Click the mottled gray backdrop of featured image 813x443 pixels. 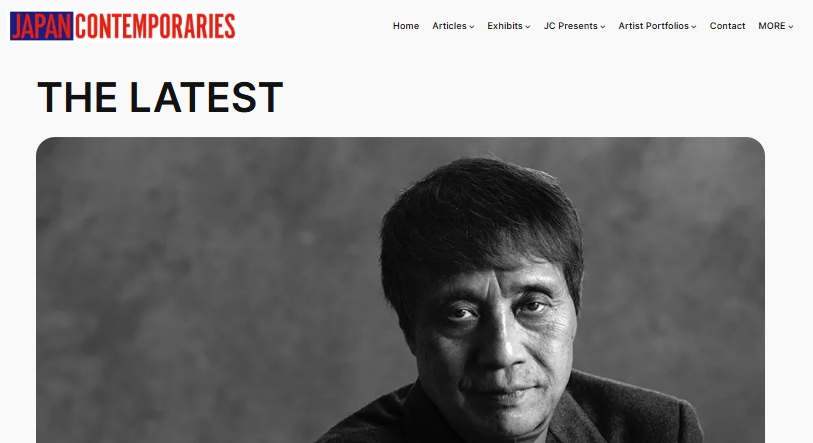click(x=207, y=285)
